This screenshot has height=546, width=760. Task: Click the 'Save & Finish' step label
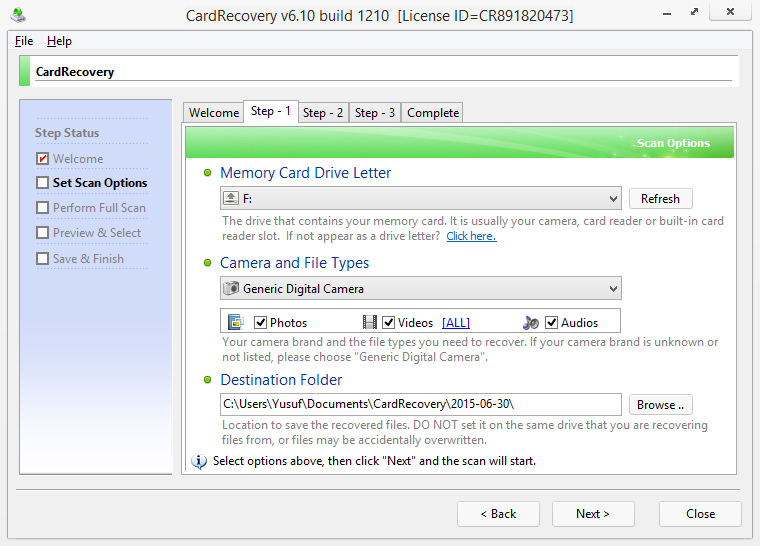click(88, 258)
